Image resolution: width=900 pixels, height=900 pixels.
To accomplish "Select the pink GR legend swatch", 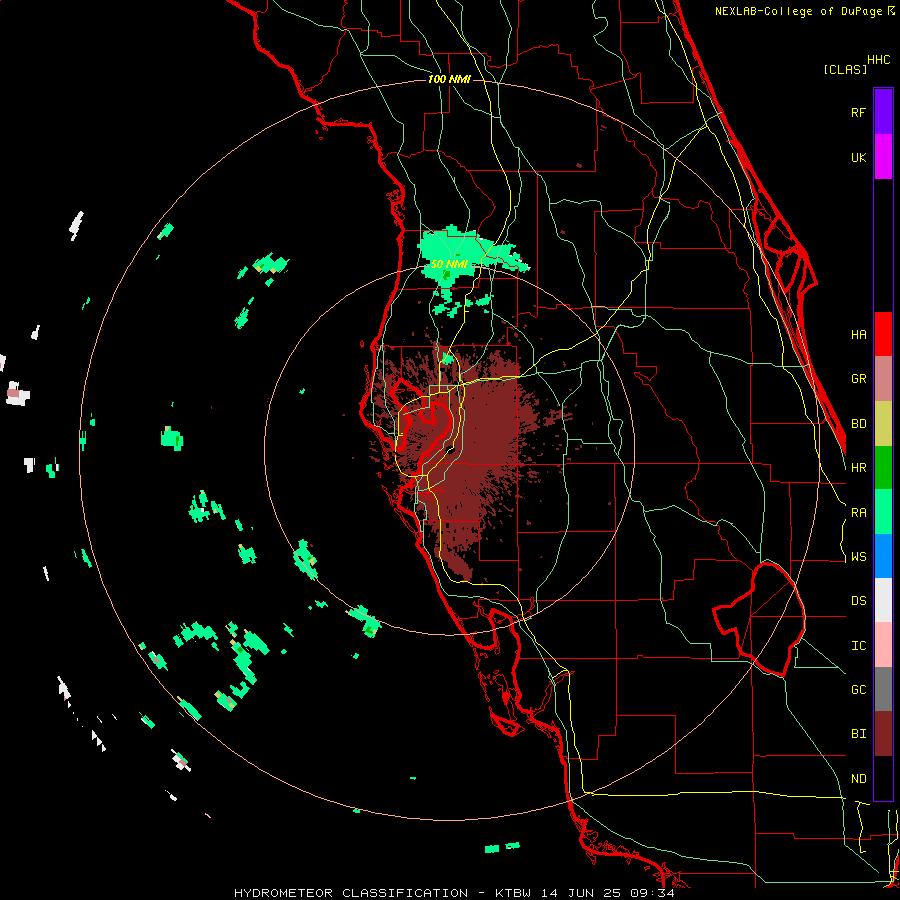I will coord(883,378).
